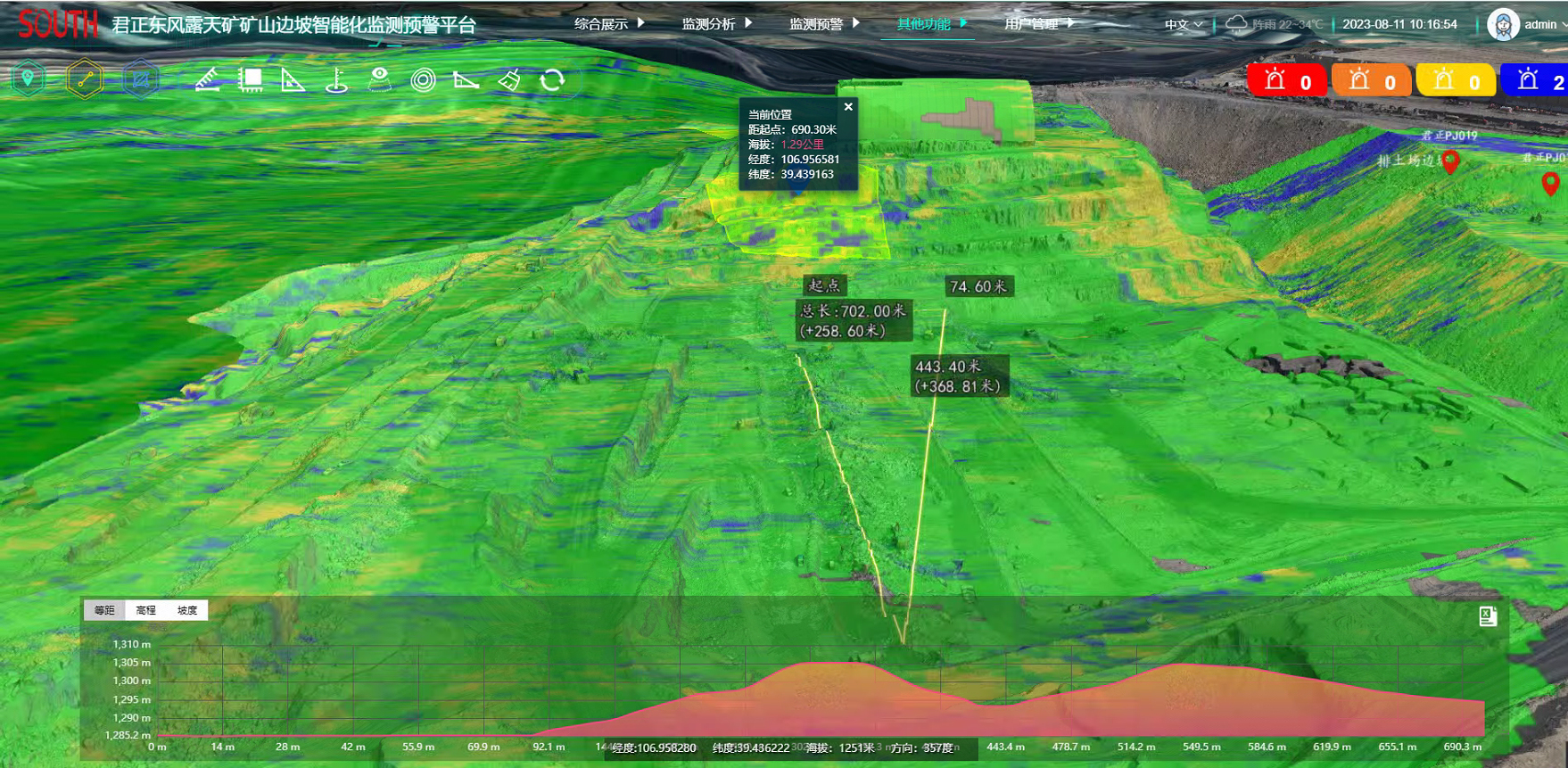
Task: Activate the eye viewshed analysis icon
Action: point(380,79)
